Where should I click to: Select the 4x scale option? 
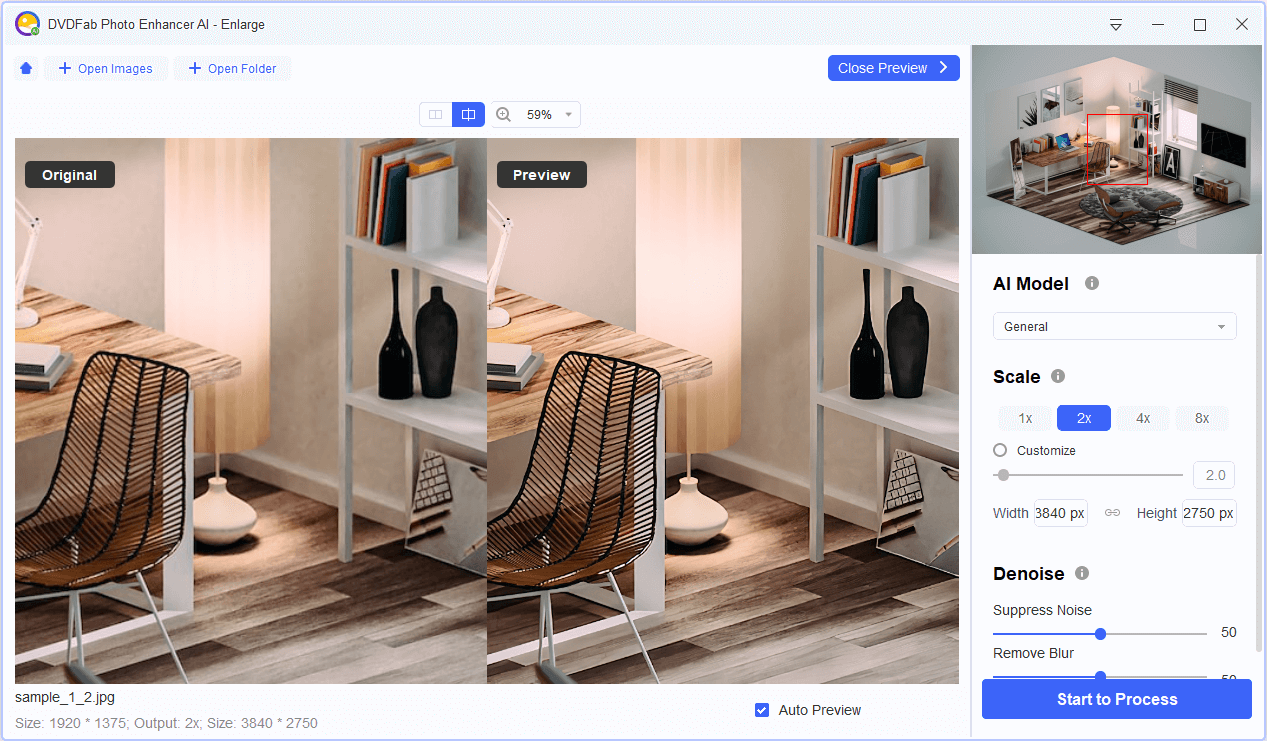click(1143, 418)
